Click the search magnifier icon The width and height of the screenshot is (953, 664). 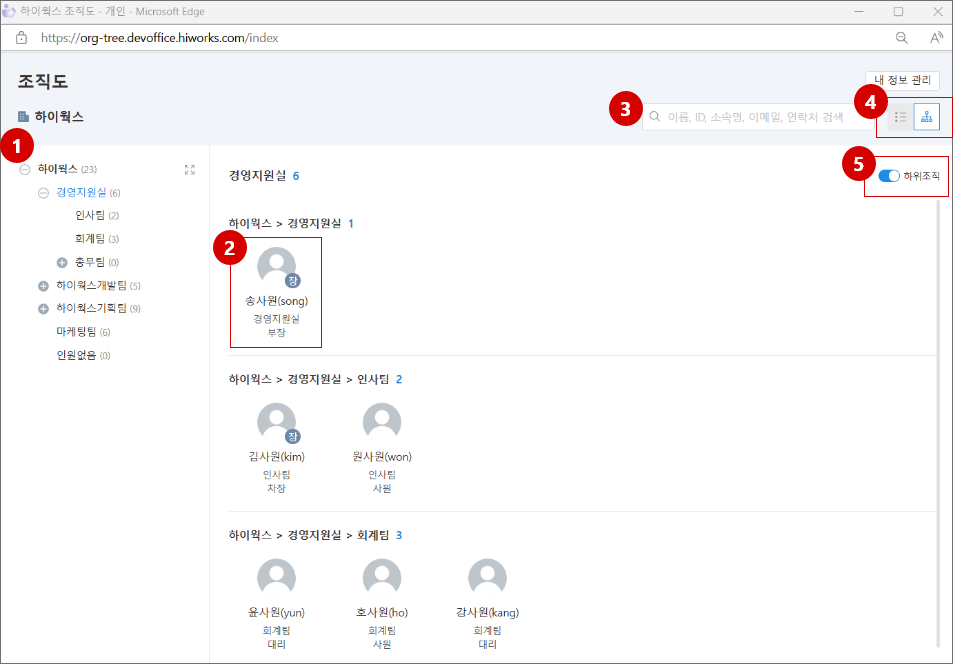[655, 117]
